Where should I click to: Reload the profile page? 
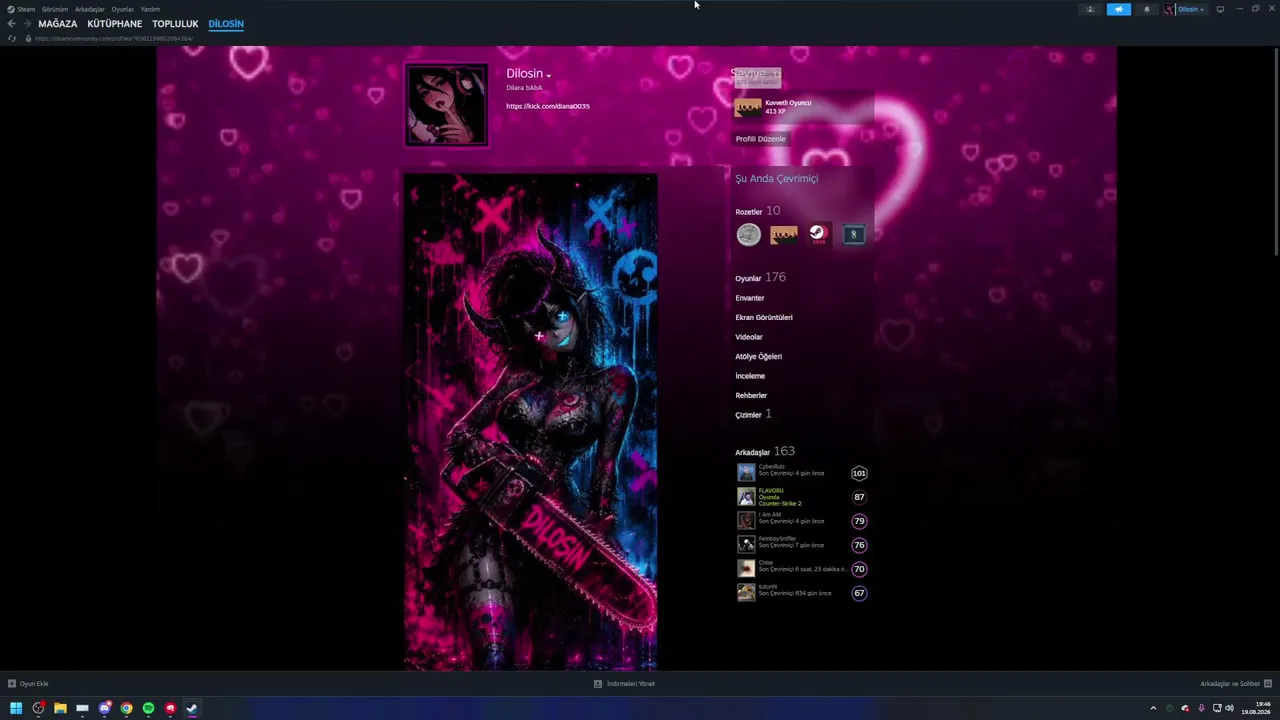(x=12, y=38)
